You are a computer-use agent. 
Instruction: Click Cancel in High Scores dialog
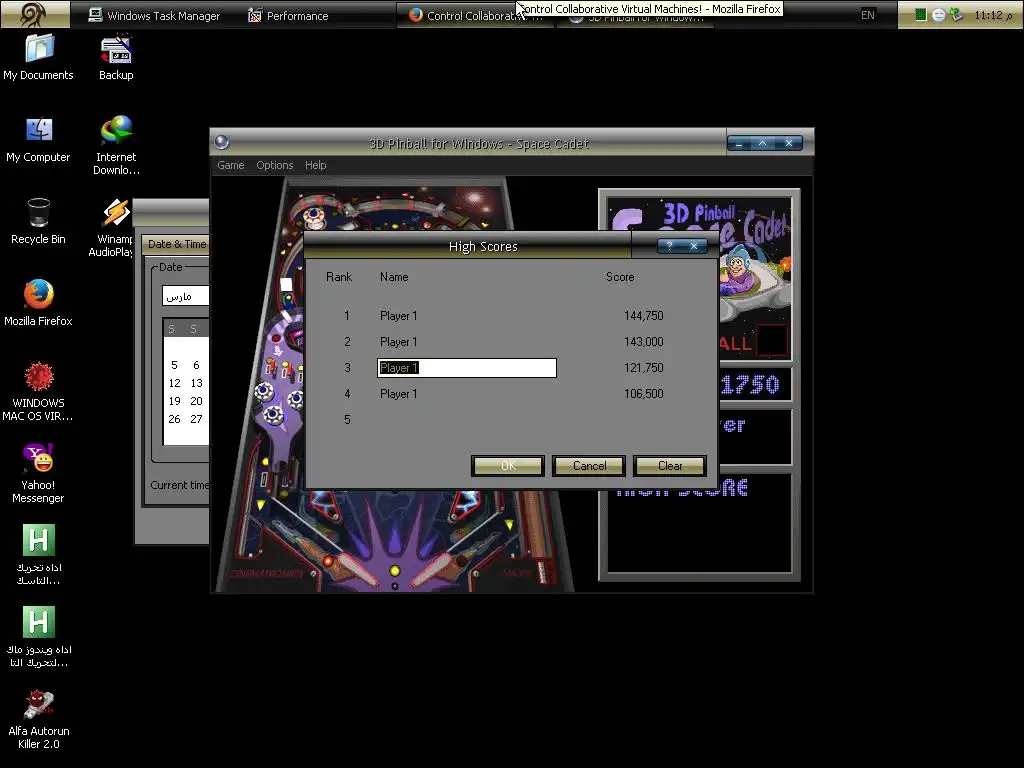(x=589, y=466)
